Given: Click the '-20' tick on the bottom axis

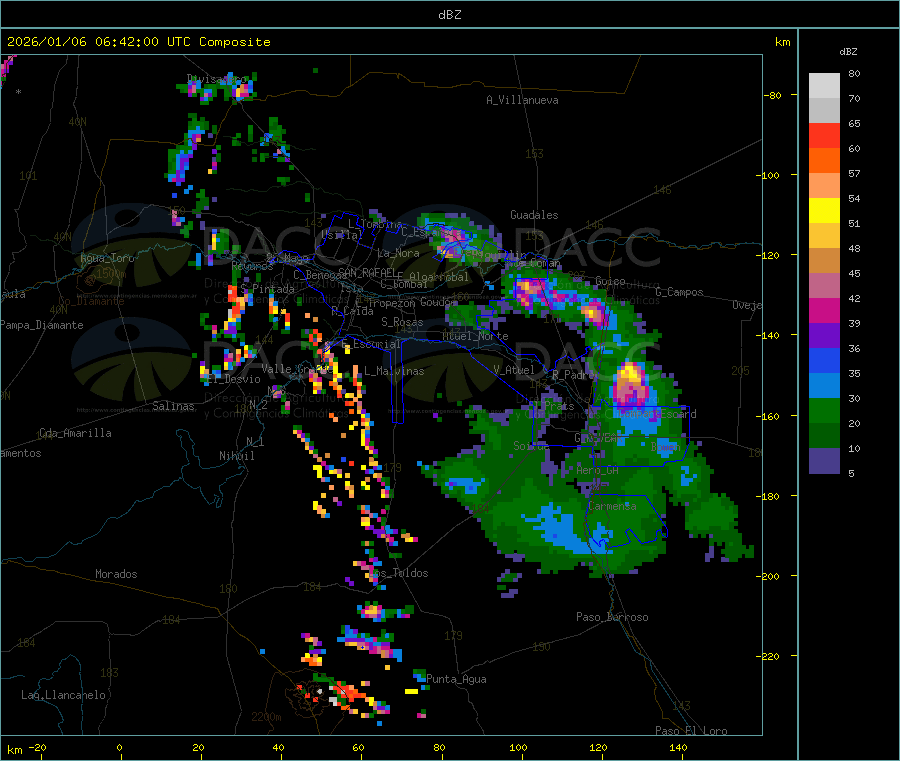Looking at the screenshot, I should (38, 747).
